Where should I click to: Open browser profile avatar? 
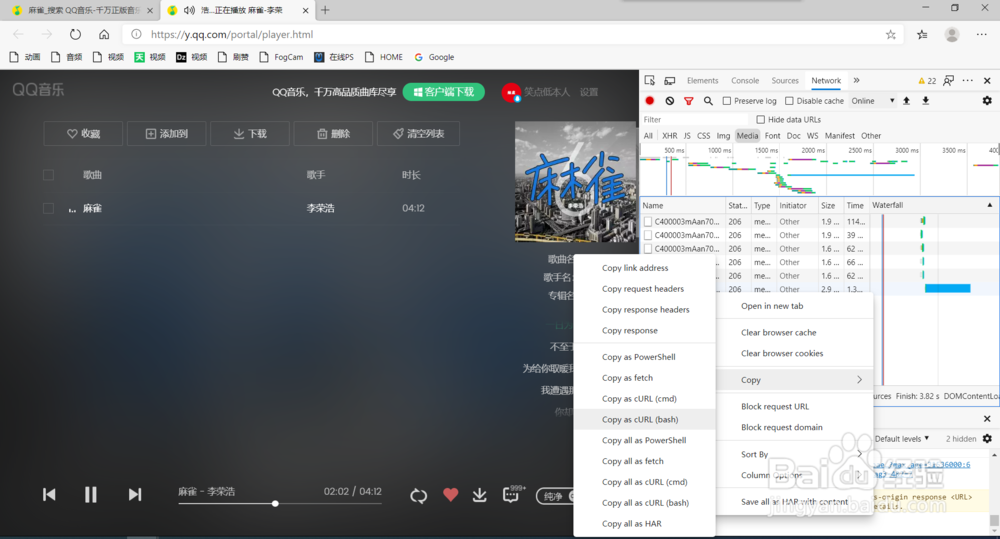coord(952,34)
